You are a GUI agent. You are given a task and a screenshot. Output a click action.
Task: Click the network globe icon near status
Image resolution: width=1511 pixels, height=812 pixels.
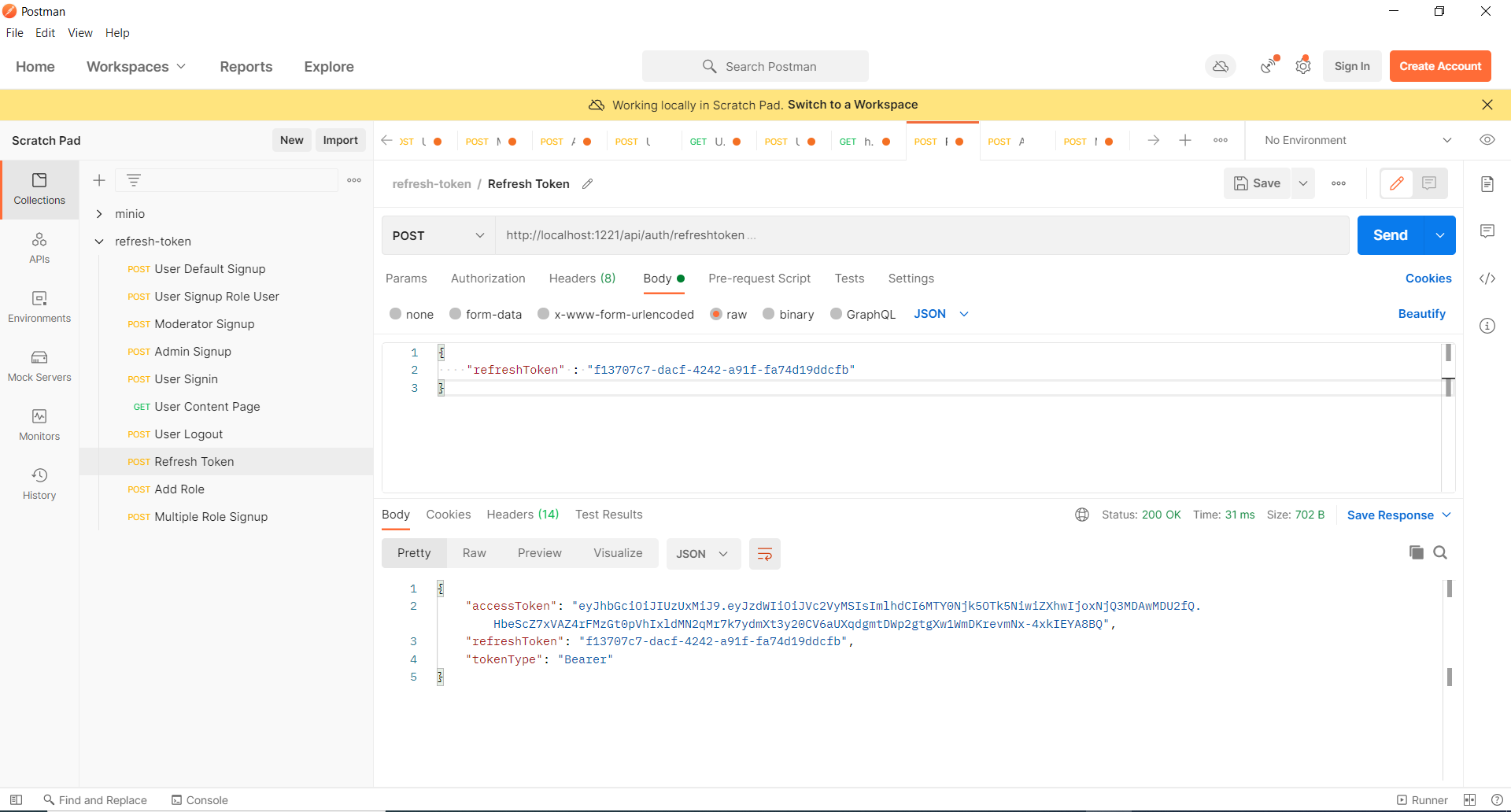[x=1082, y=515]
